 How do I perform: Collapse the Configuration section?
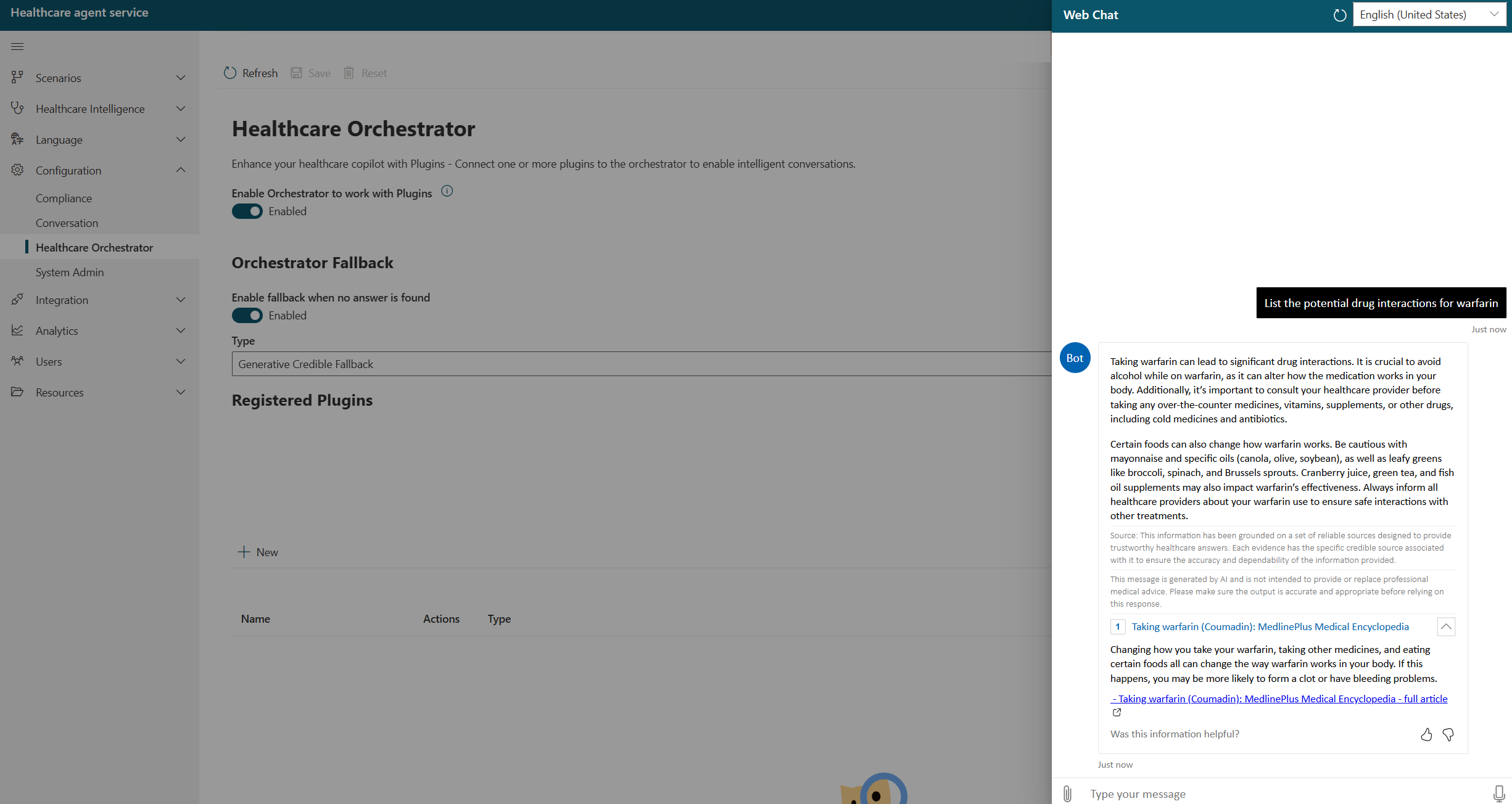click(180, 170)
